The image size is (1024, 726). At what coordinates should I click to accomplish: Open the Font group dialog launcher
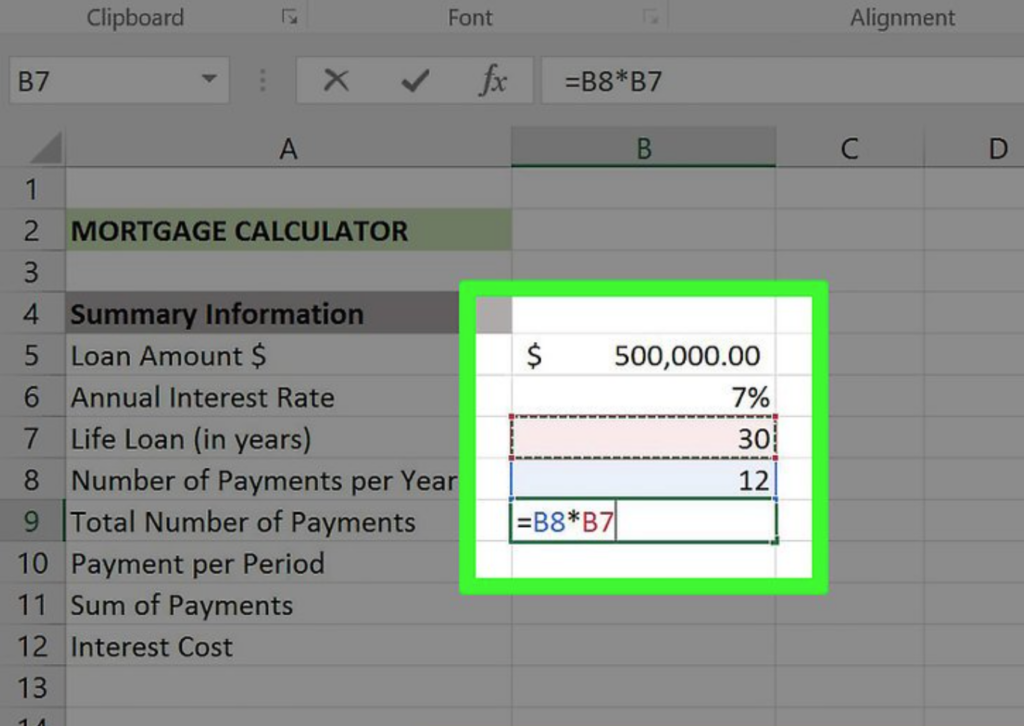pos(651,17)
